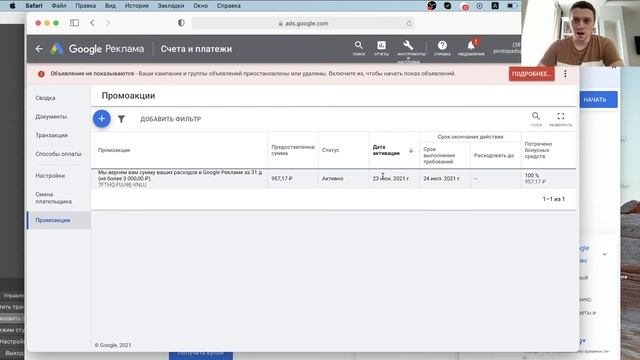
Task: Open the notifications bell
Action: click(x=471, y=45)
